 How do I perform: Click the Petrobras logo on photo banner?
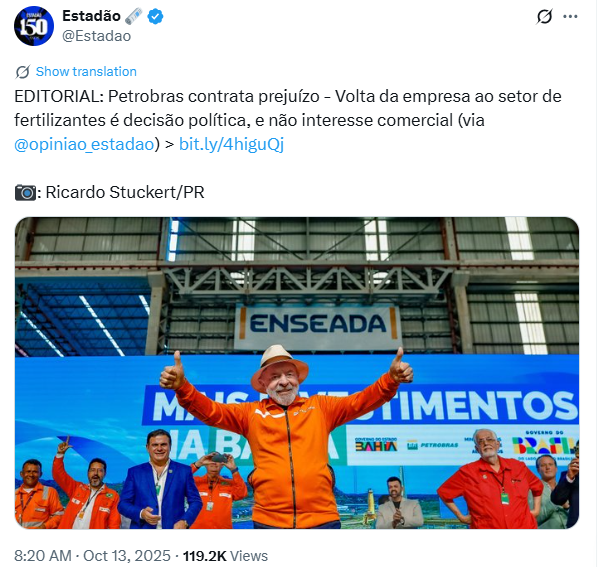tap(432, 445)
